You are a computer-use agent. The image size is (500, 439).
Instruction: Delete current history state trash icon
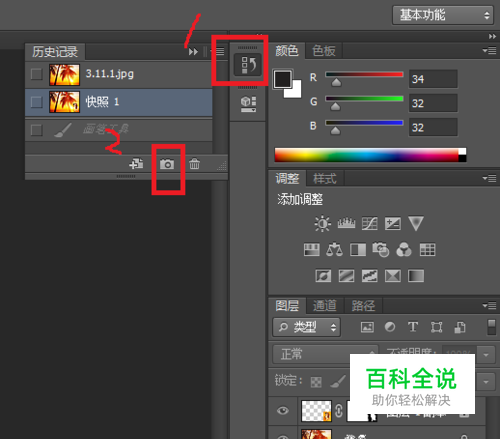pyautogui.click(x=194, y=164)
